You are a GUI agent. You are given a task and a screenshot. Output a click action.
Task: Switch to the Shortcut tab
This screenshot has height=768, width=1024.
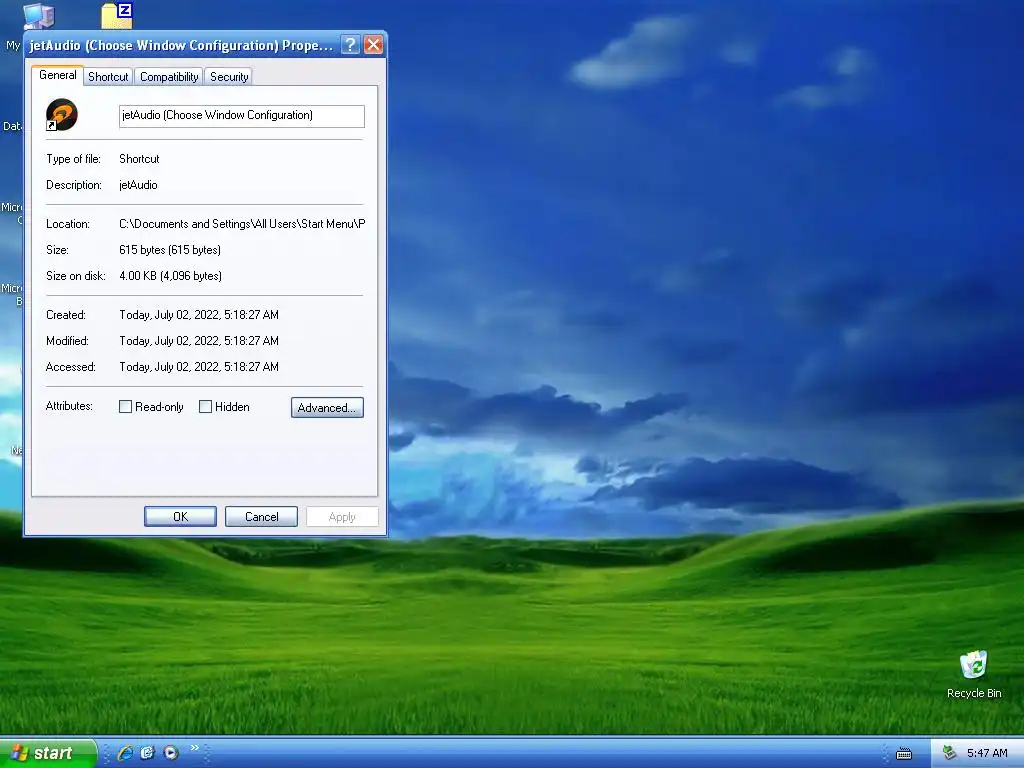(108, 77)
